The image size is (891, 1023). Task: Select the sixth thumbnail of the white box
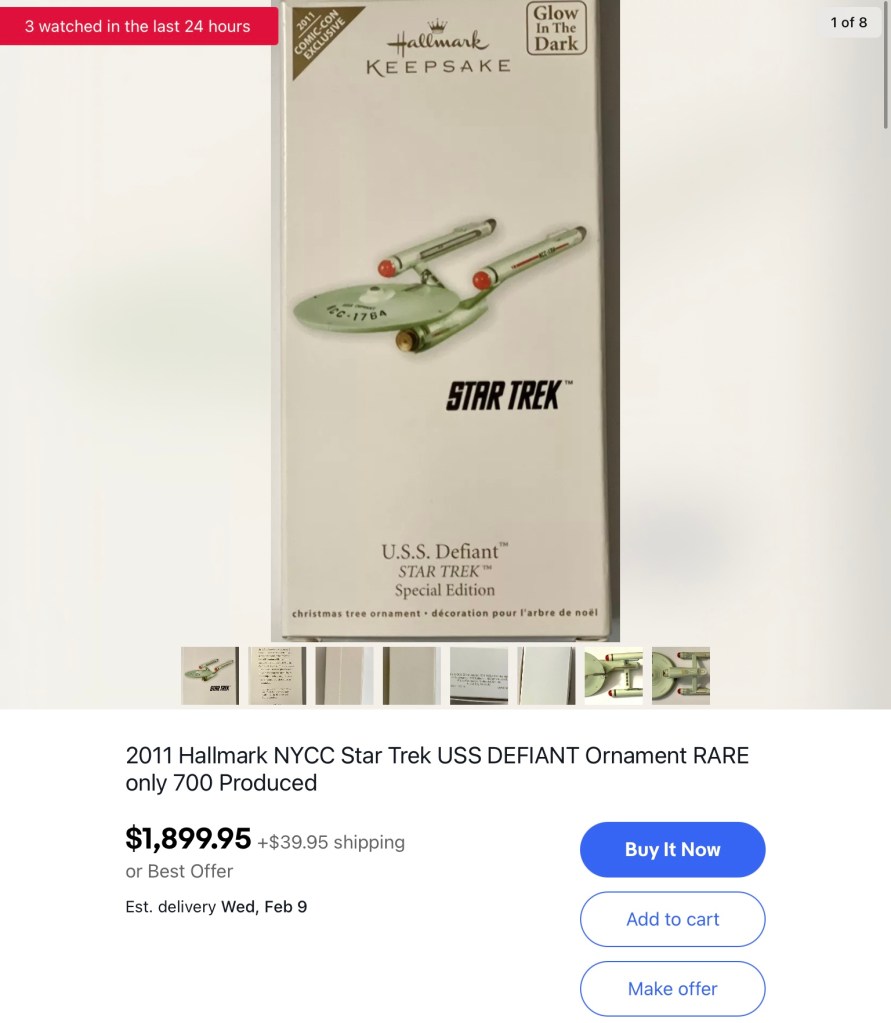point(547,675)
